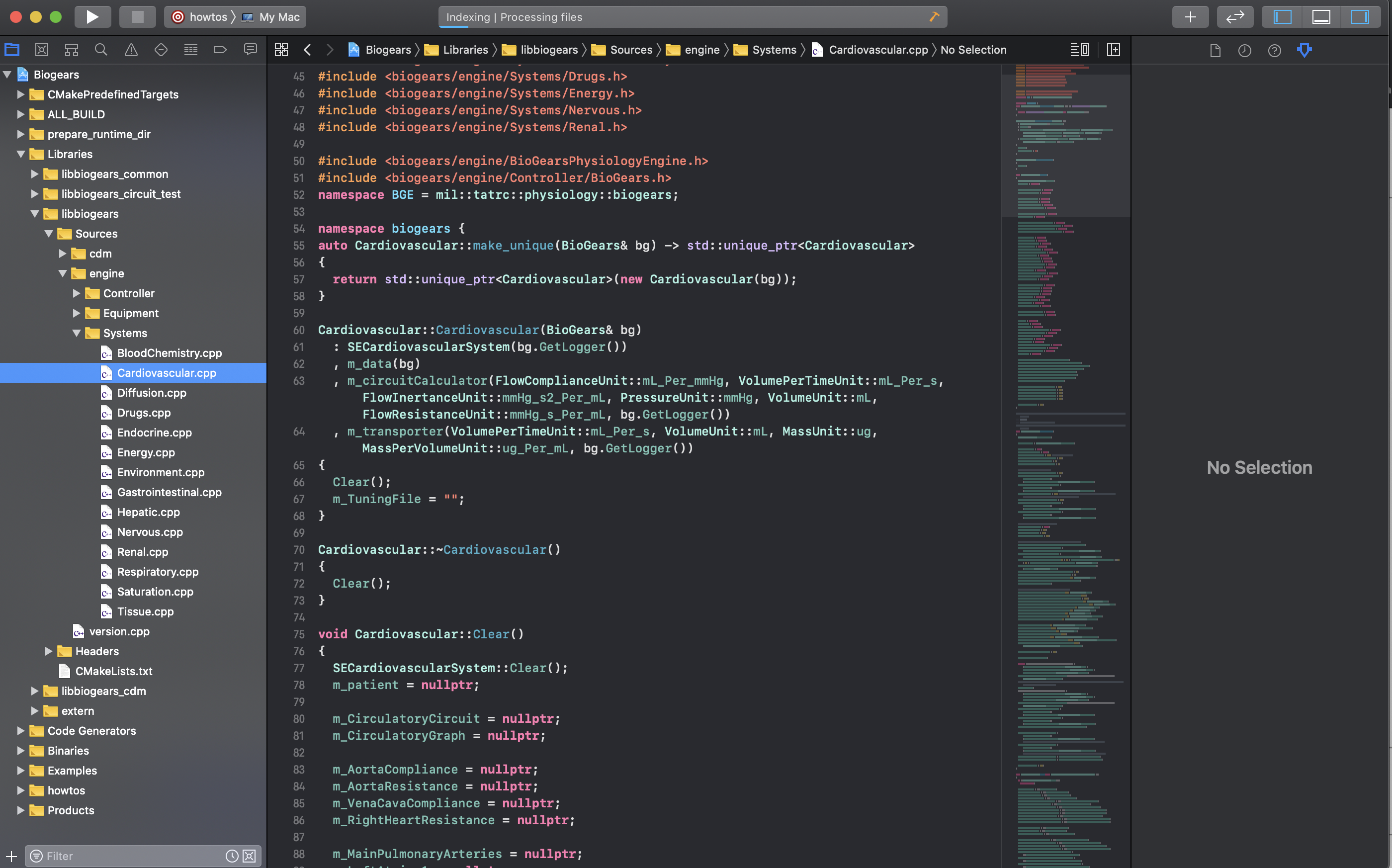This screenshot has width=1392, height=868.
Task: Open Biogears in the jump bar
Action: (380, 50)
